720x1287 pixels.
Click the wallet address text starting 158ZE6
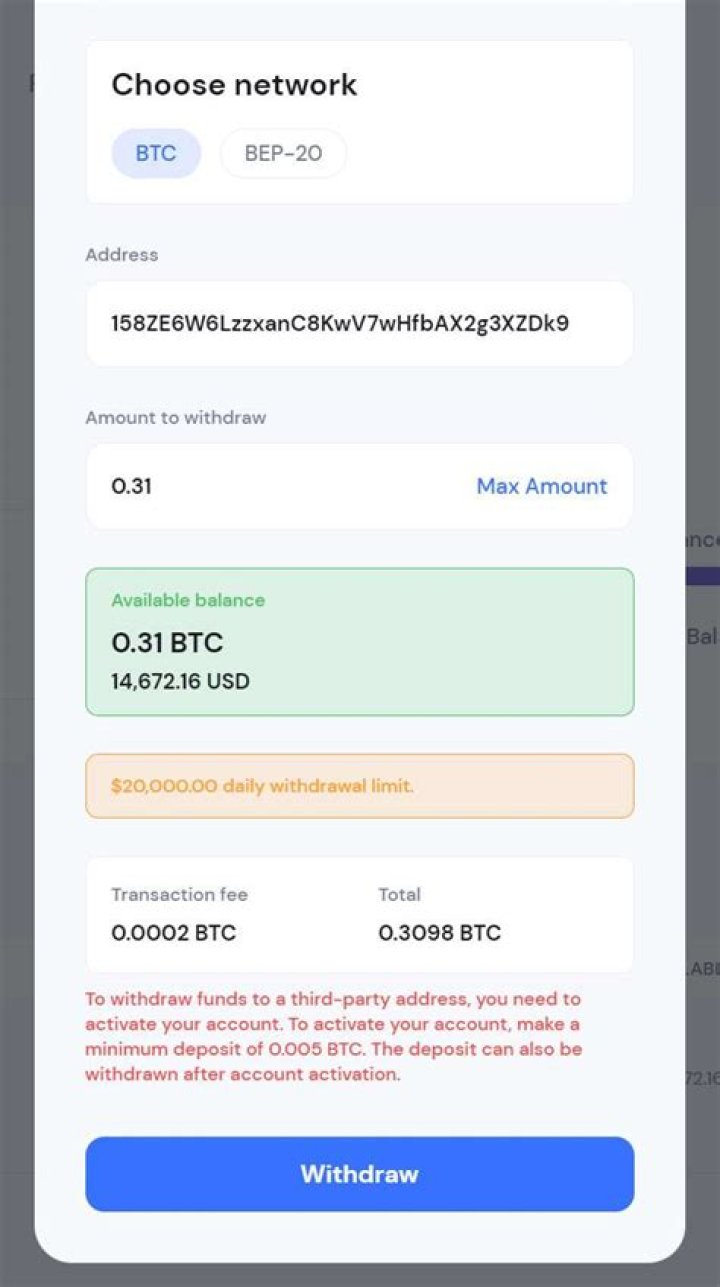340,323
